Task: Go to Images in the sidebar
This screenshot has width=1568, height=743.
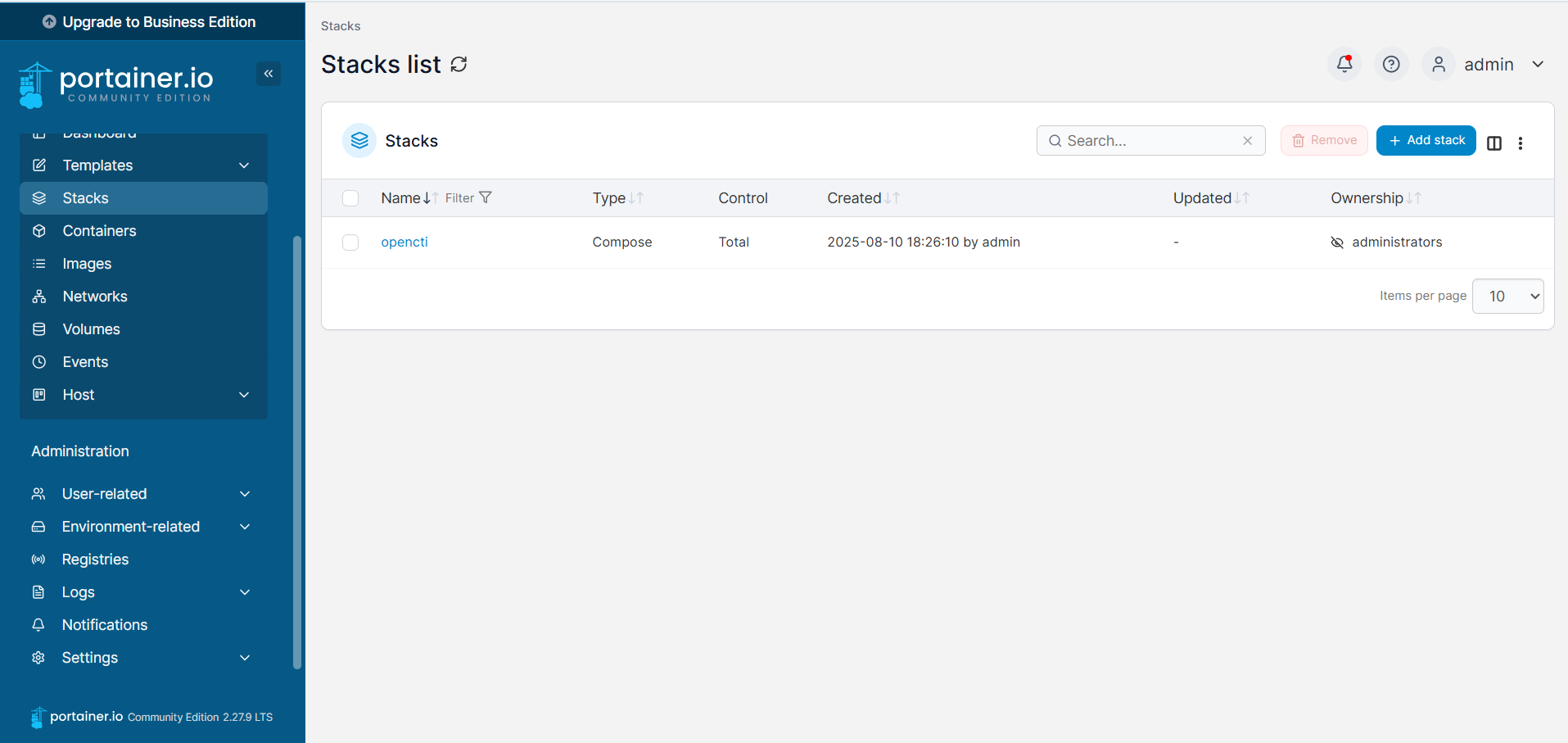Action: click(143, 264)
